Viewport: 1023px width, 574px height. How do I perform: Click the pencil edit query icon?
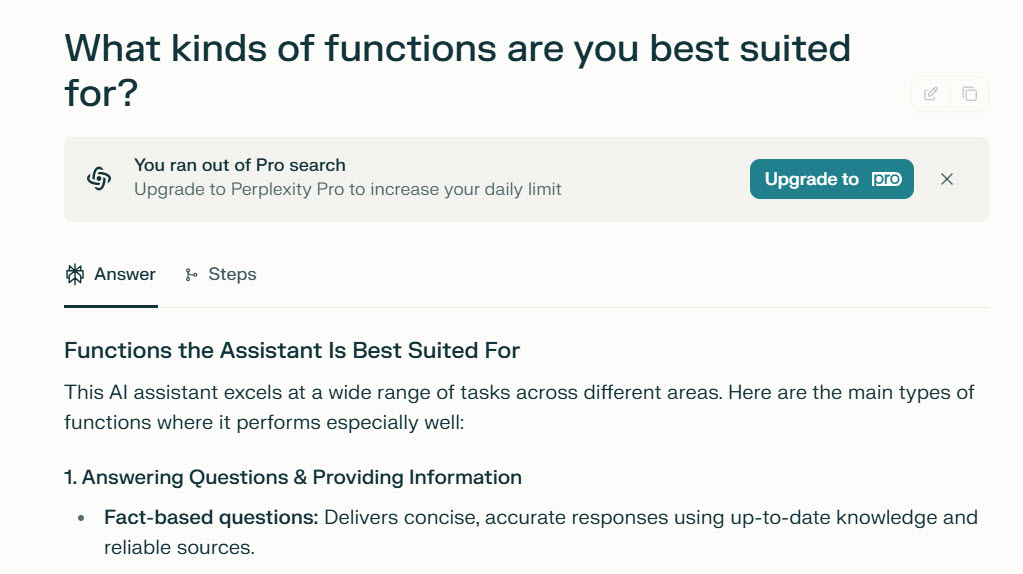coord(931,94)
